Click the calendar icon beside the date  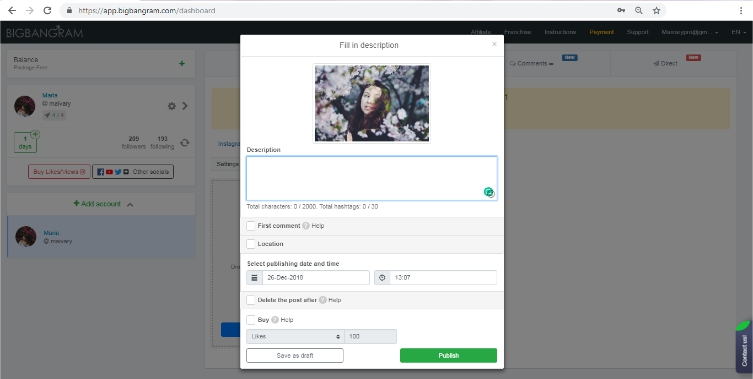(x=255, y=278)
